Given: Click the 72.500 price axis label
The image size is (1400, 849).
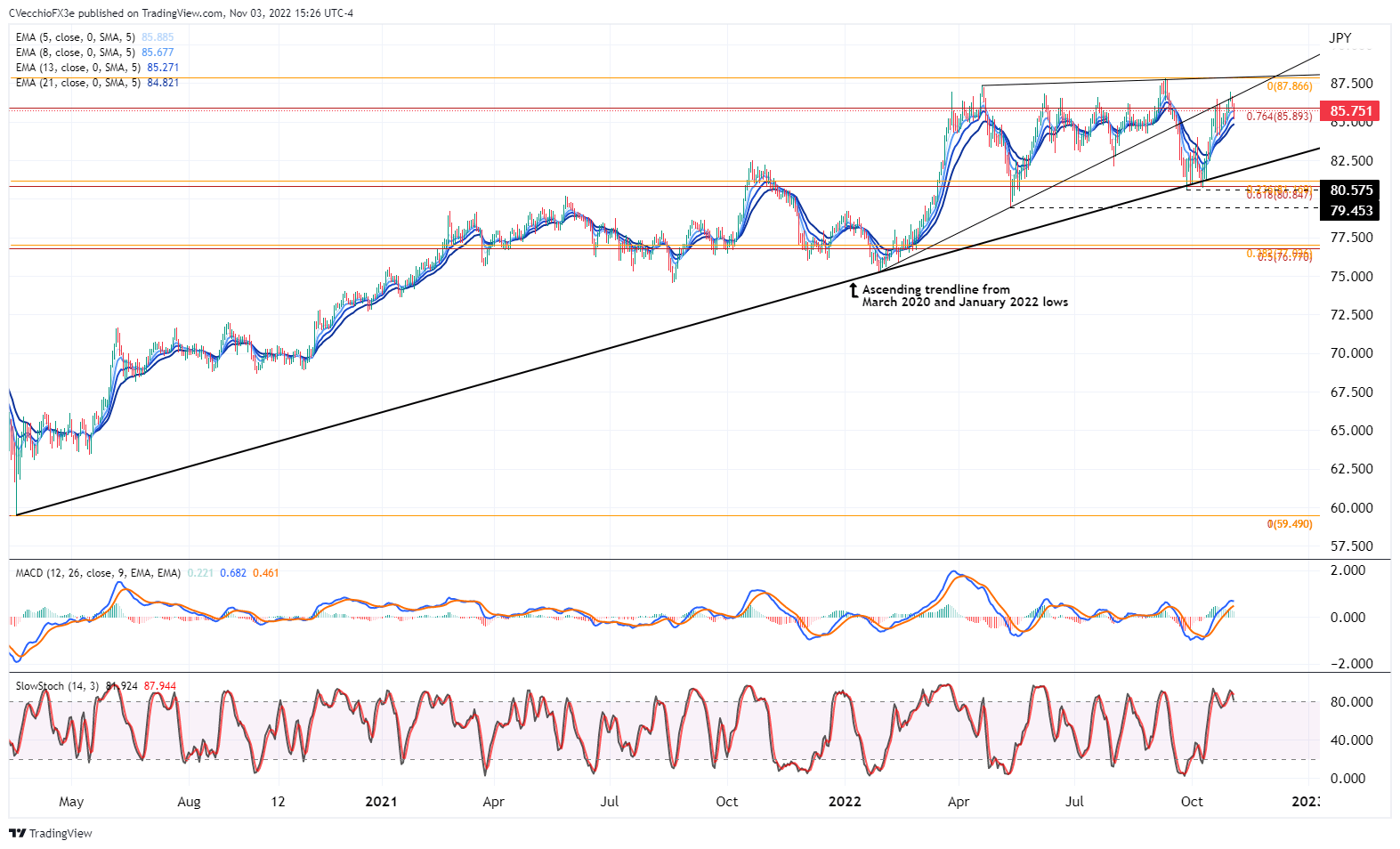Looking at the screenshot, I should pos(1351,315).
